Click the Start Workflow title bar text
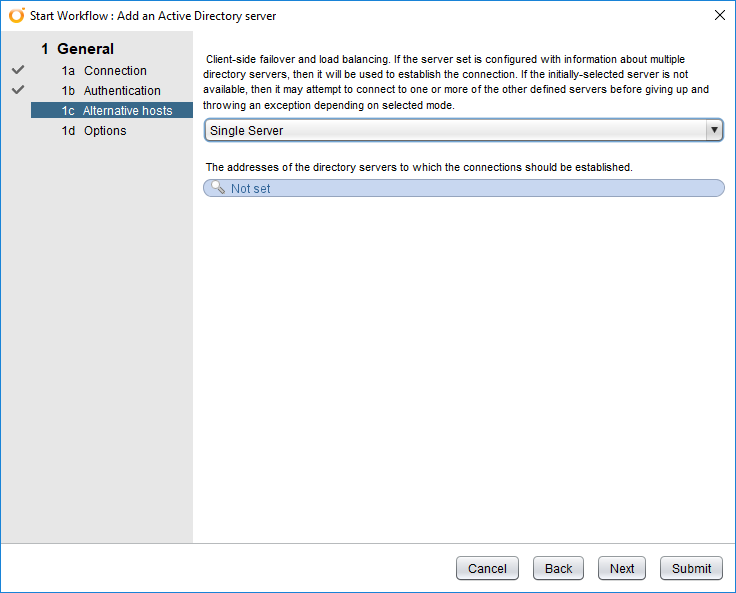Viewport: 736px width, 593px height. tap(153, 16)
